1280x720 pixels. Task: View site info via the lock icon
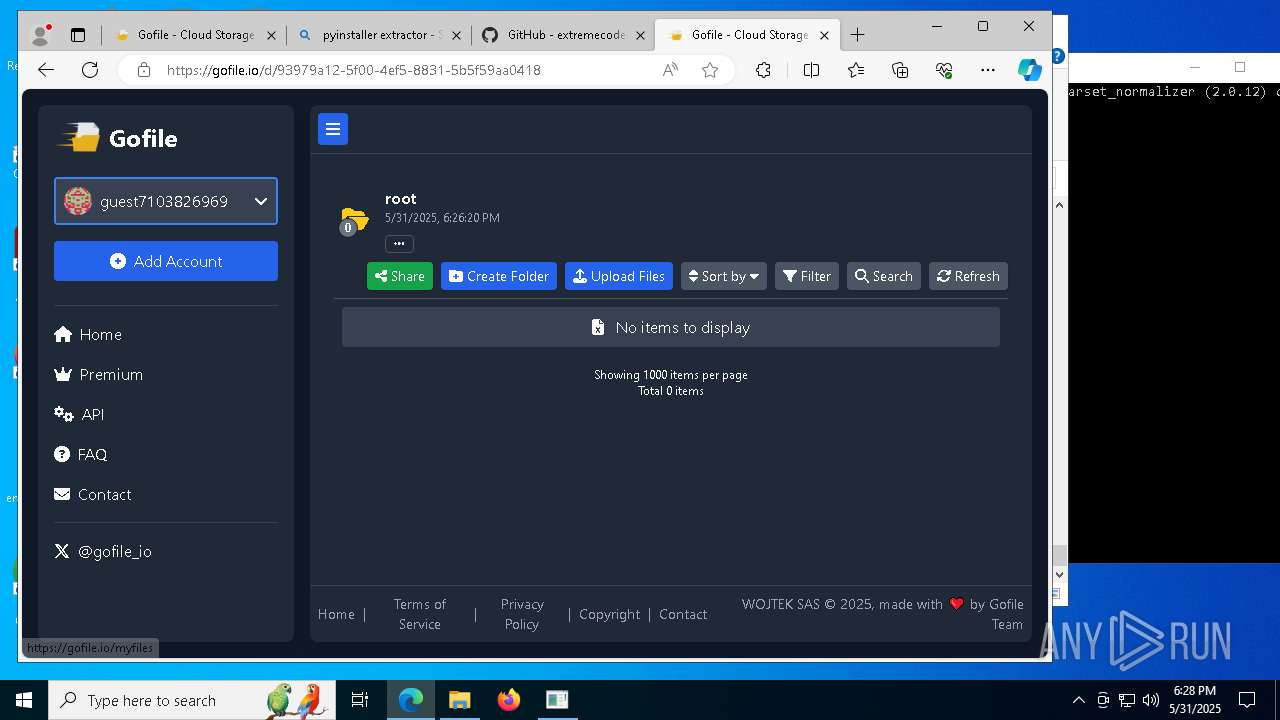(x=144, y=70)
